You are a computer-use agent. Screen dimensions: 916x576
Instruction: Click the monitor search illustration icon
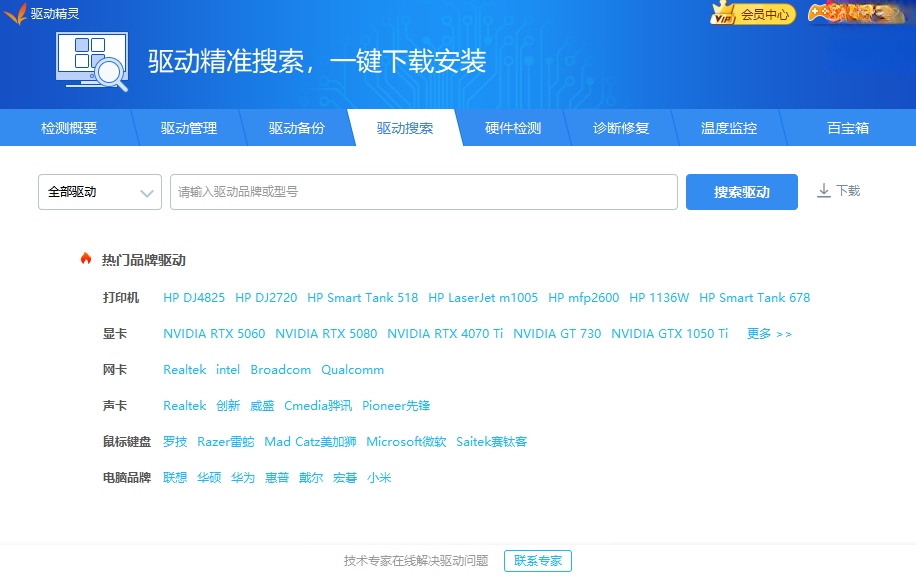[x=92, y=62]
